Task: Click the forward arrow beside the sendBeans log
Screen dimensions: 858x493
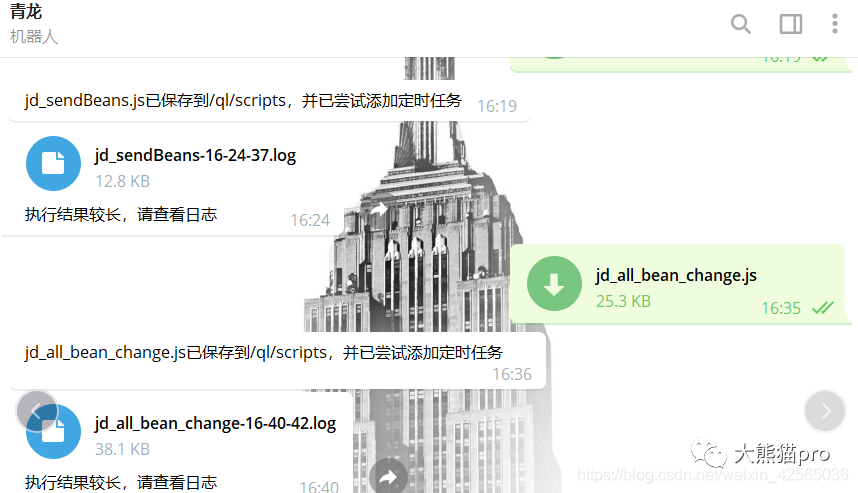Action: pos(379,210)
